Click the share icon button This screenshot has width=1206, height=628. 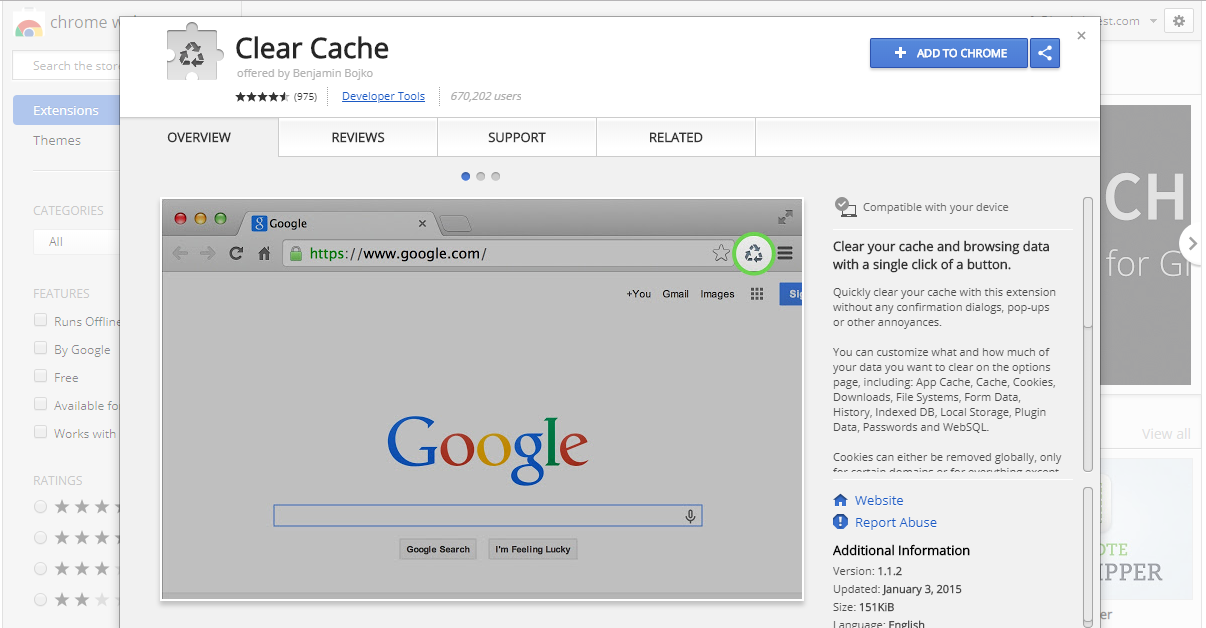pyautogui.click(x=1045, y=53)
